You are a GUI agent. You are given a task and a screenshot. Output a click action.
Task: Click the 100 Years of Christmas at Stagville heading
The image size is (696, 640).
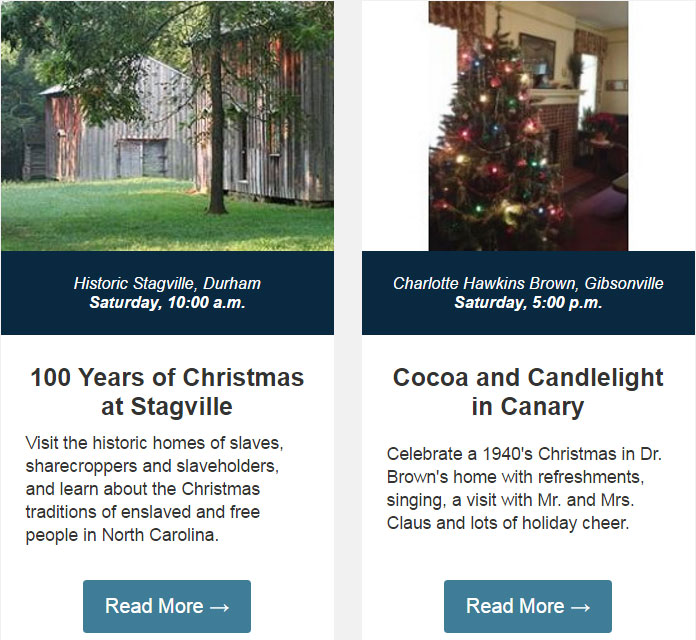tap(167, 392)
